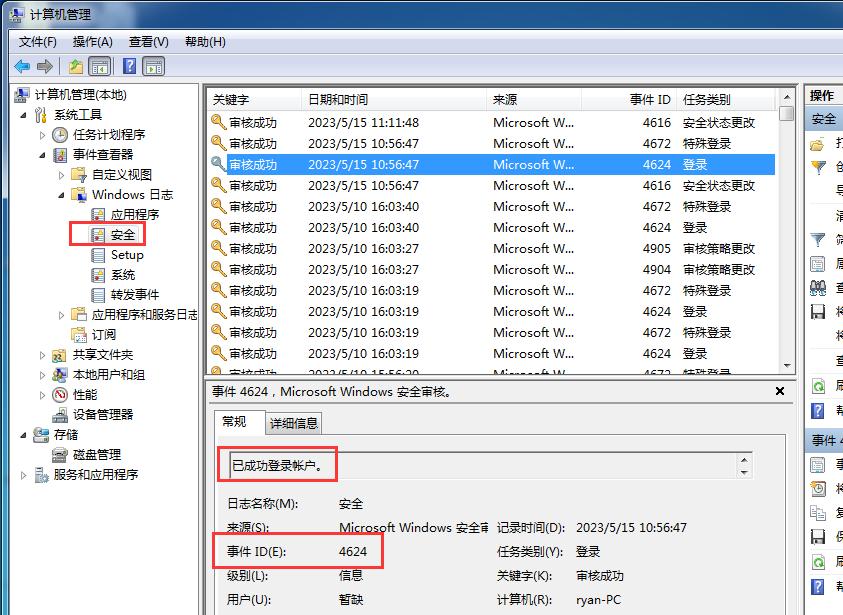Click the Forward navigation arrow

click(x=45, y=66)
